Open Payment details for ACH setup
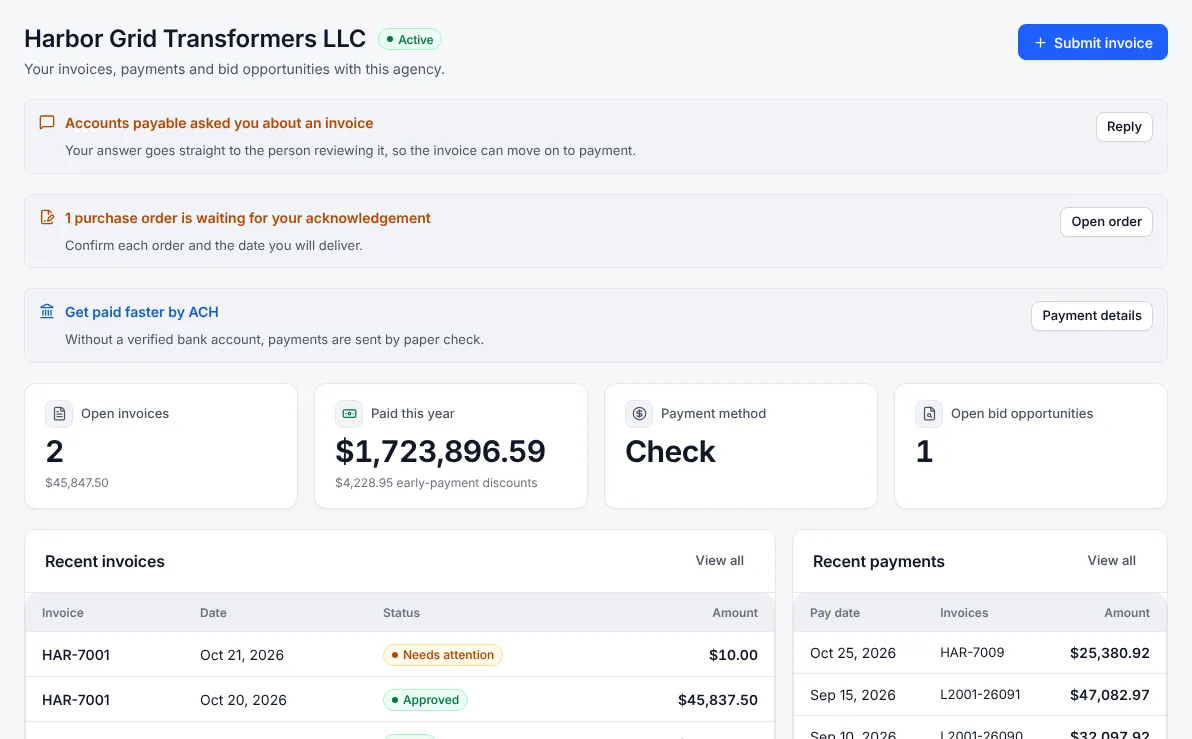The image size is (1192, 739). coord(1092,316)
